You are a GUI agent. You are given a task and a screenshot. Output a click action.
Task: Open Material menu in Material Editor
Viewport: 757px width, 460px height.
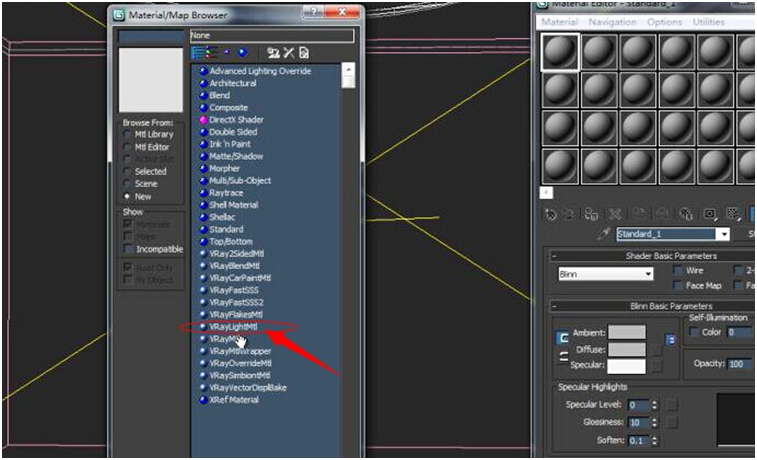coord(559,22)
